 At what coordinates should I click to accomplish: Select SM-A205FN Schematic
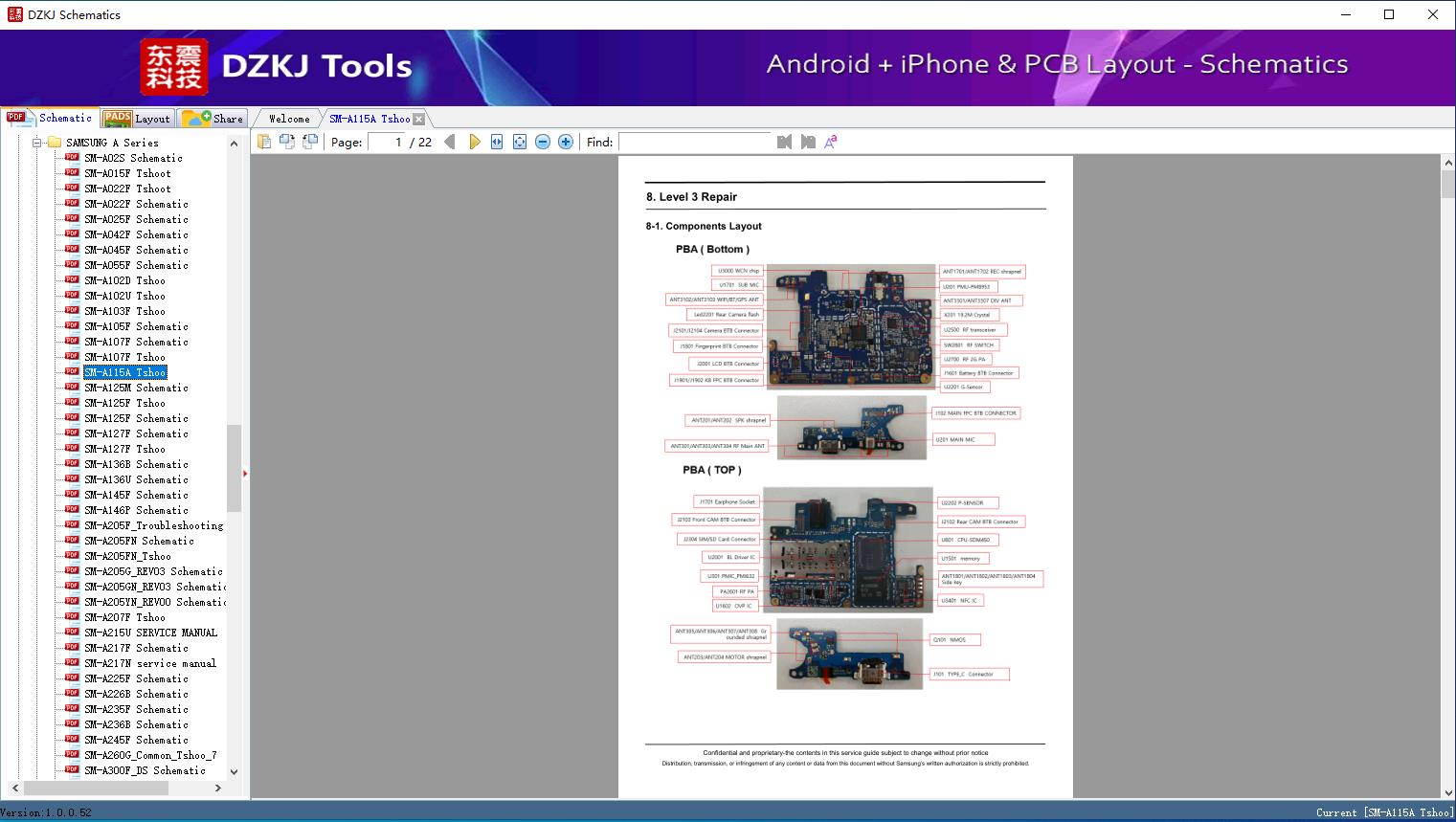click(139, 541)
